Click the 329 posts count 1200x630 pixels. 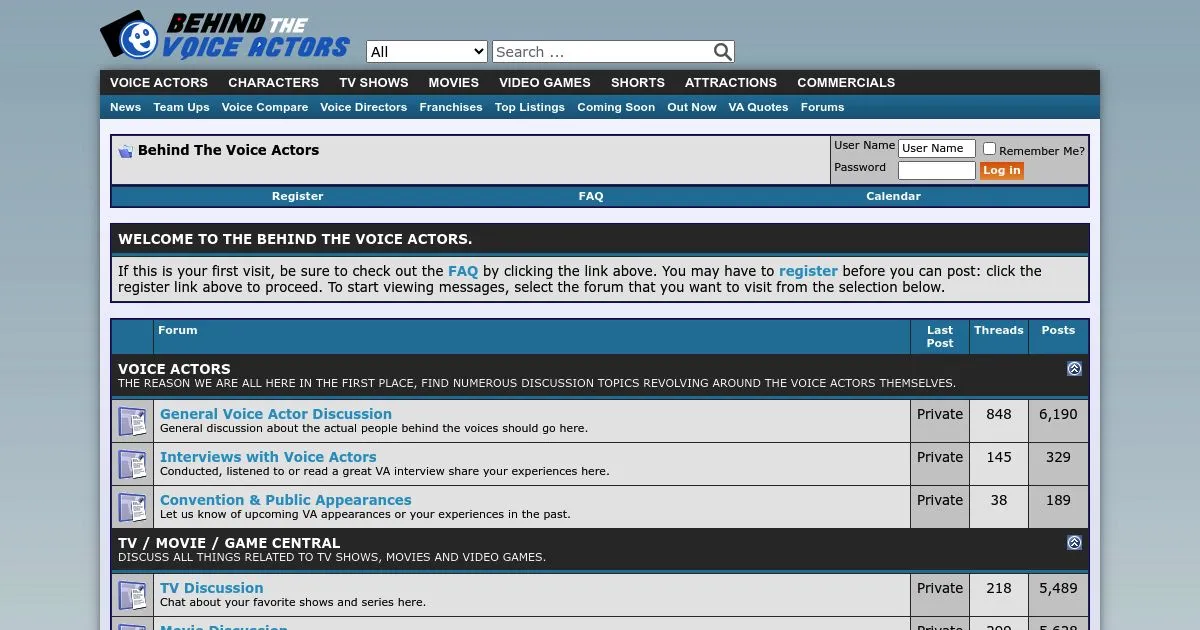coord(1058,457)
